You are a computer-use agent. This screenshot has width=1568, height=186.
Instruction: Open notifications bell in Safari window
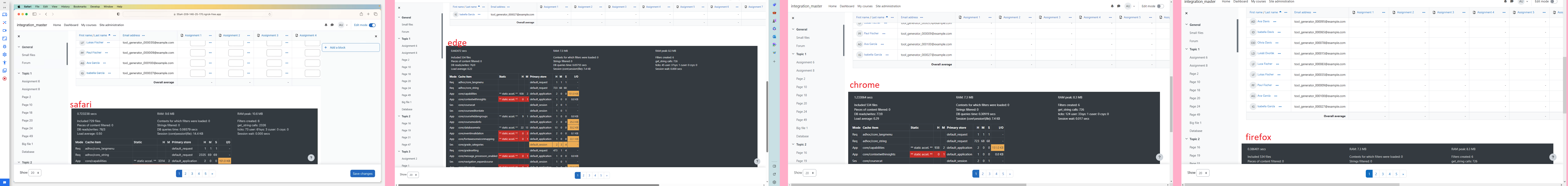pyautogui.click(x=326, y=25)
